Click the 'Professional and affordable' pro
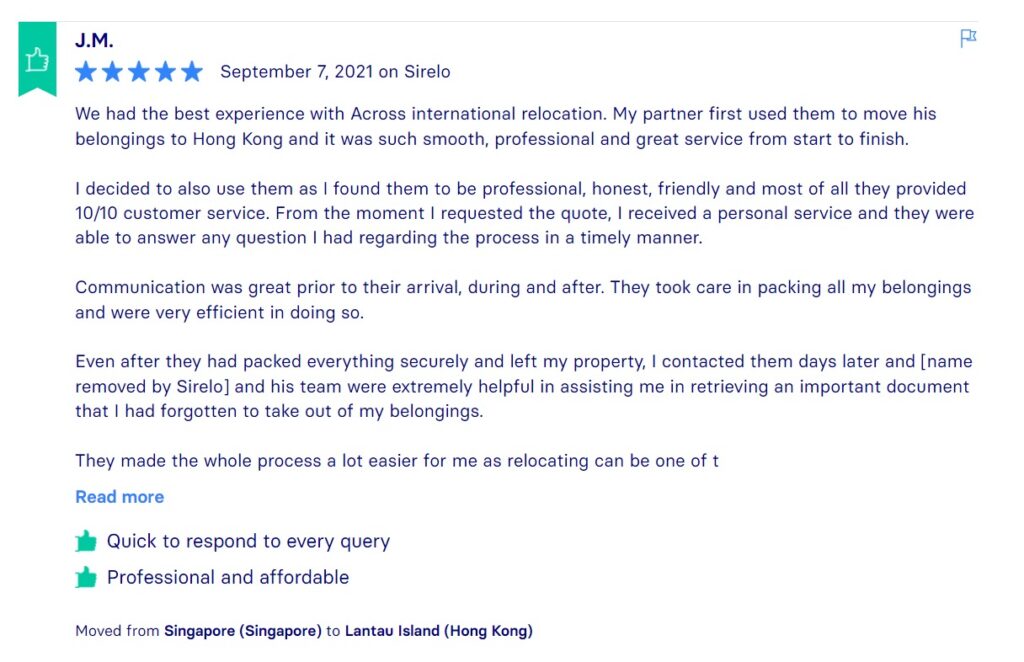1024x662 pixels. click(227, 577)
